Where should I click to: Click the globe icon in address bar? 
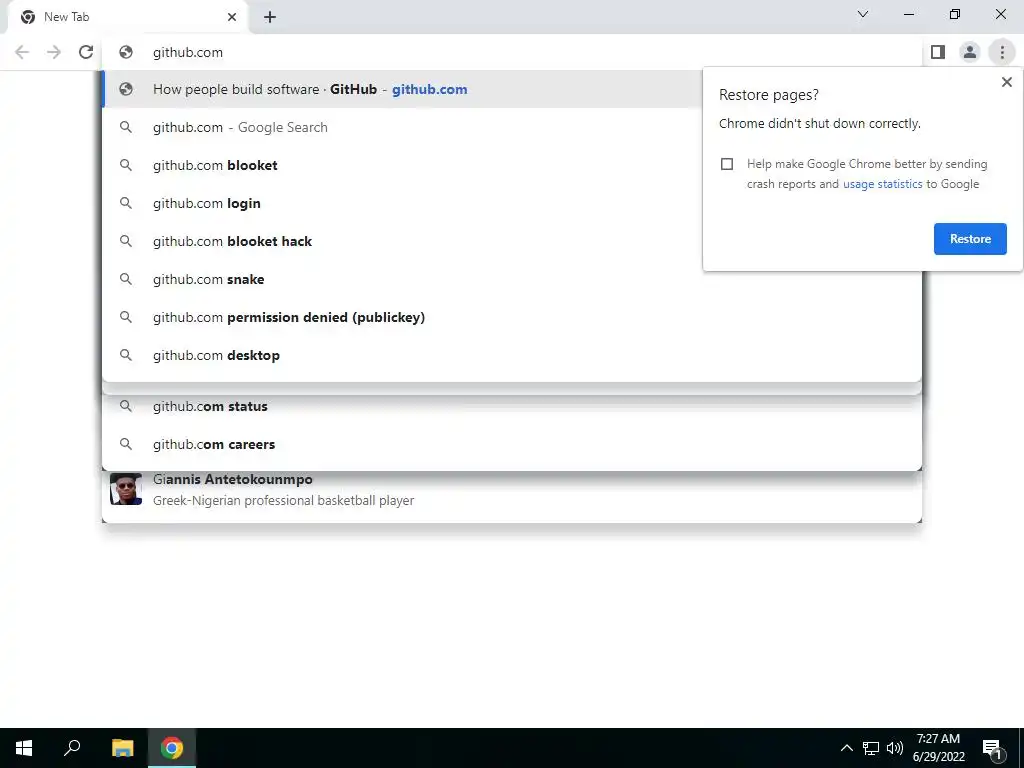coord(126,52)
